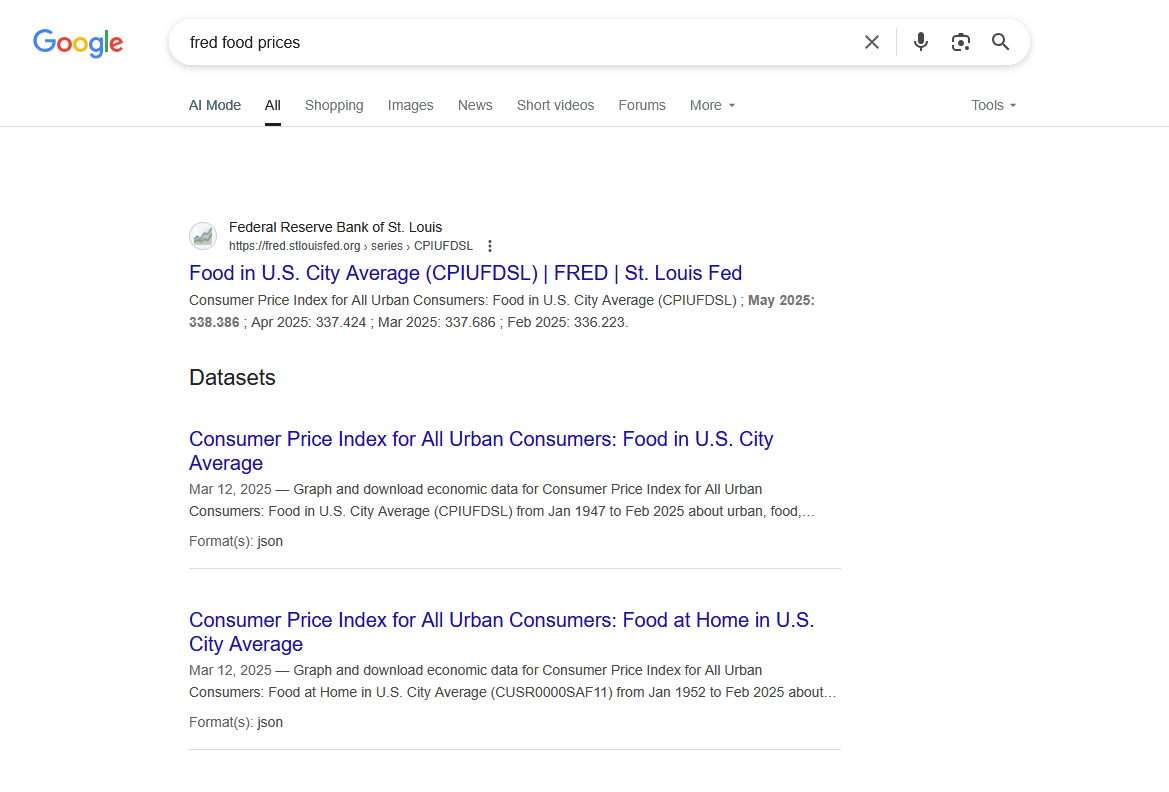The height and width of the screenshot is (792, 1169).
Task: Click the Google logo
Action: click(78, 43)
